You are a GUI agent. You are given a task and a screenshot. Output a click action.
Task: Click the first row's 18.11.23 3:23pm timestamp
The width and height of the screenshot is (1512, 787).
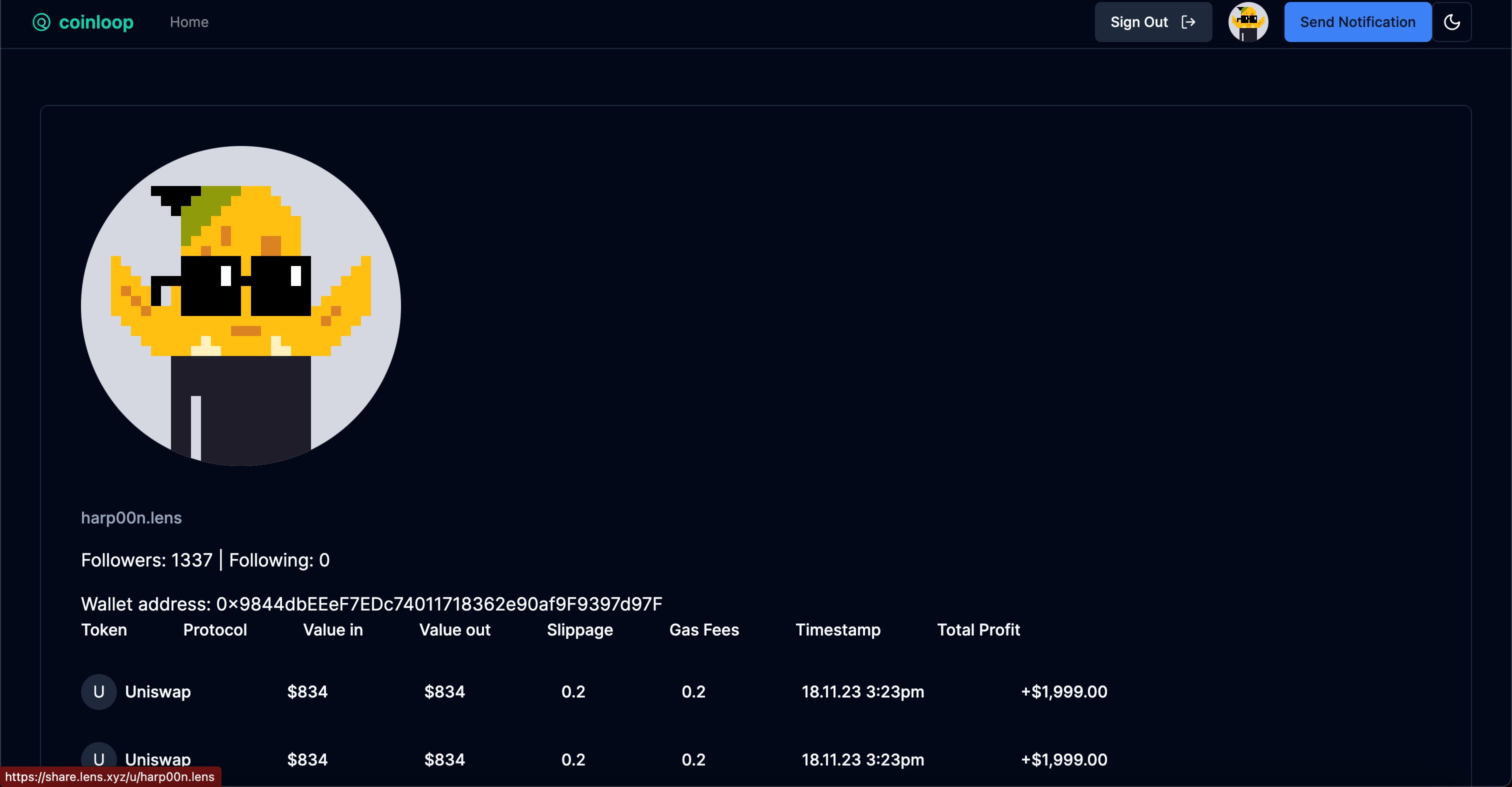click(863, 692)
